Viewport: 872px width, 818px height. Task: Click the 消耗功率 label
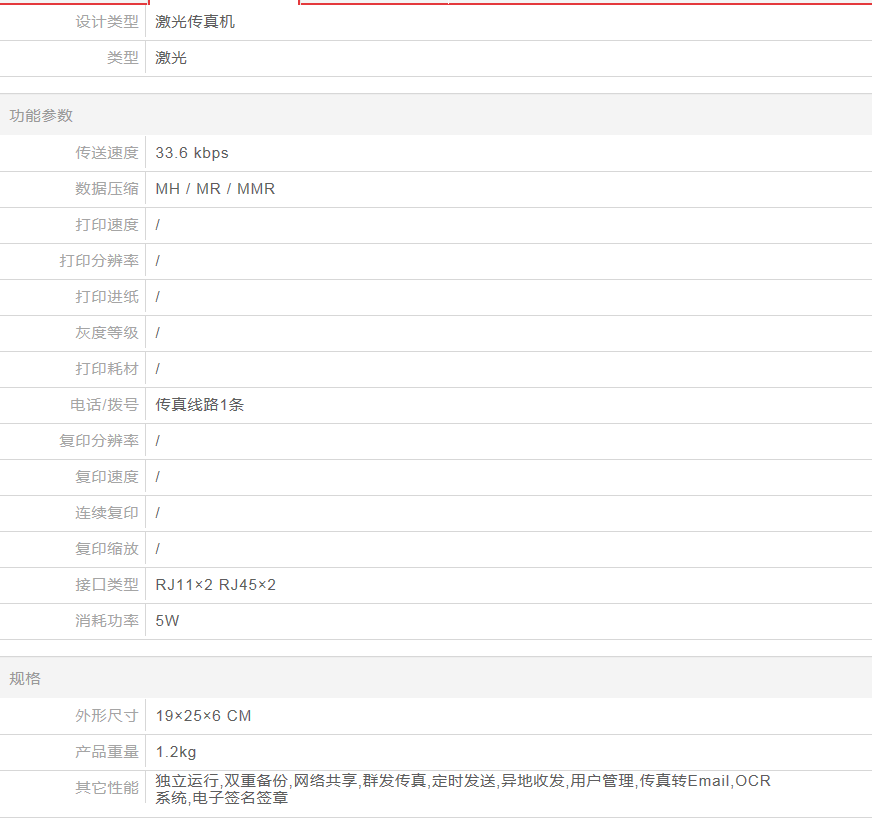(107, 621)
